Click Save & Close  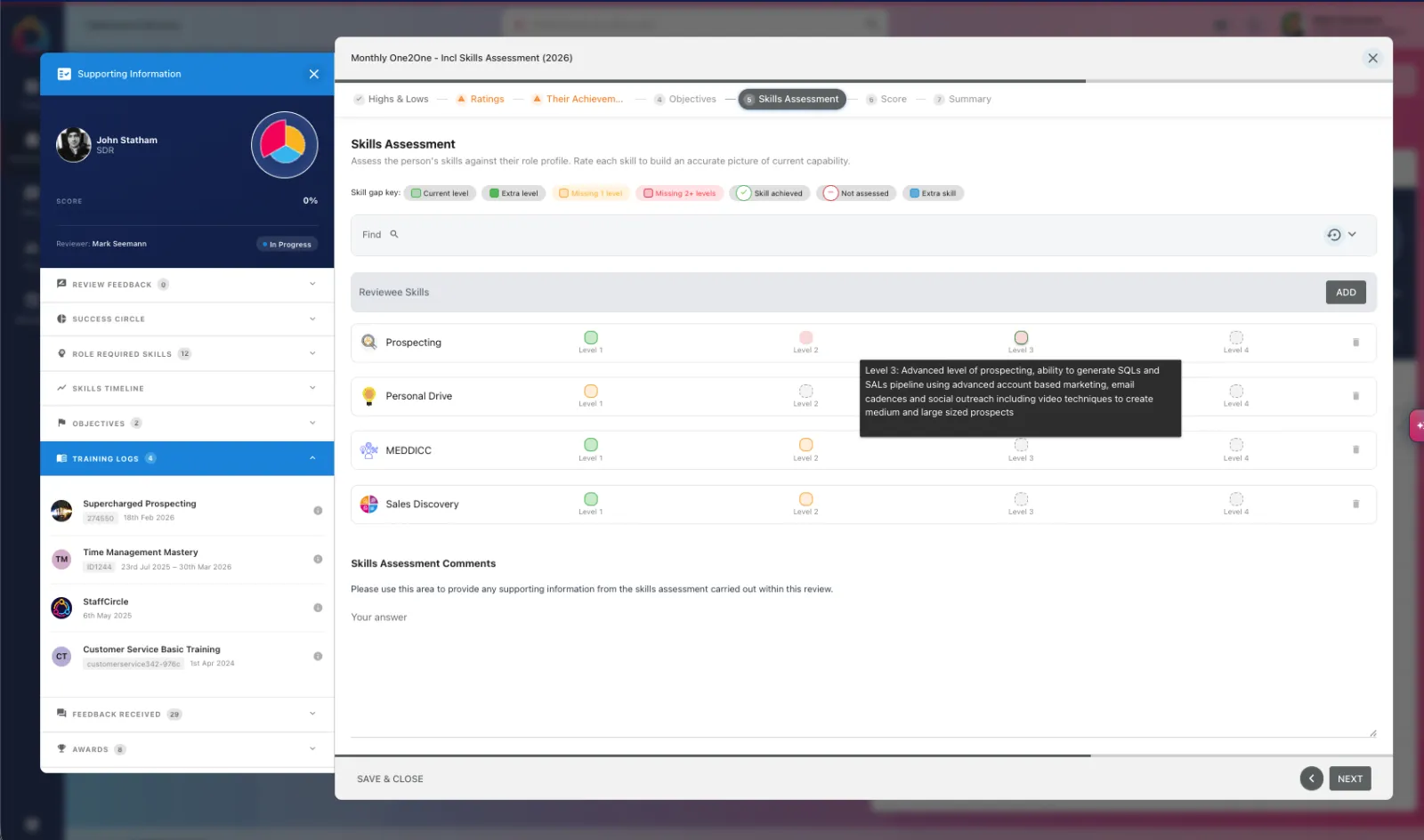(x=390, y=779)
